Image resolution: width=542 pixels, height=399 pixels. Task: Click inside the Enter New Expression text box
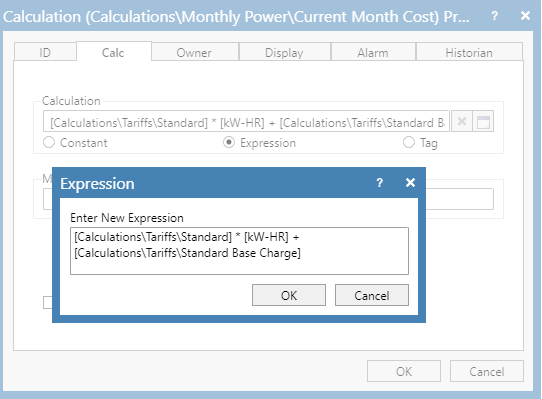239,251
